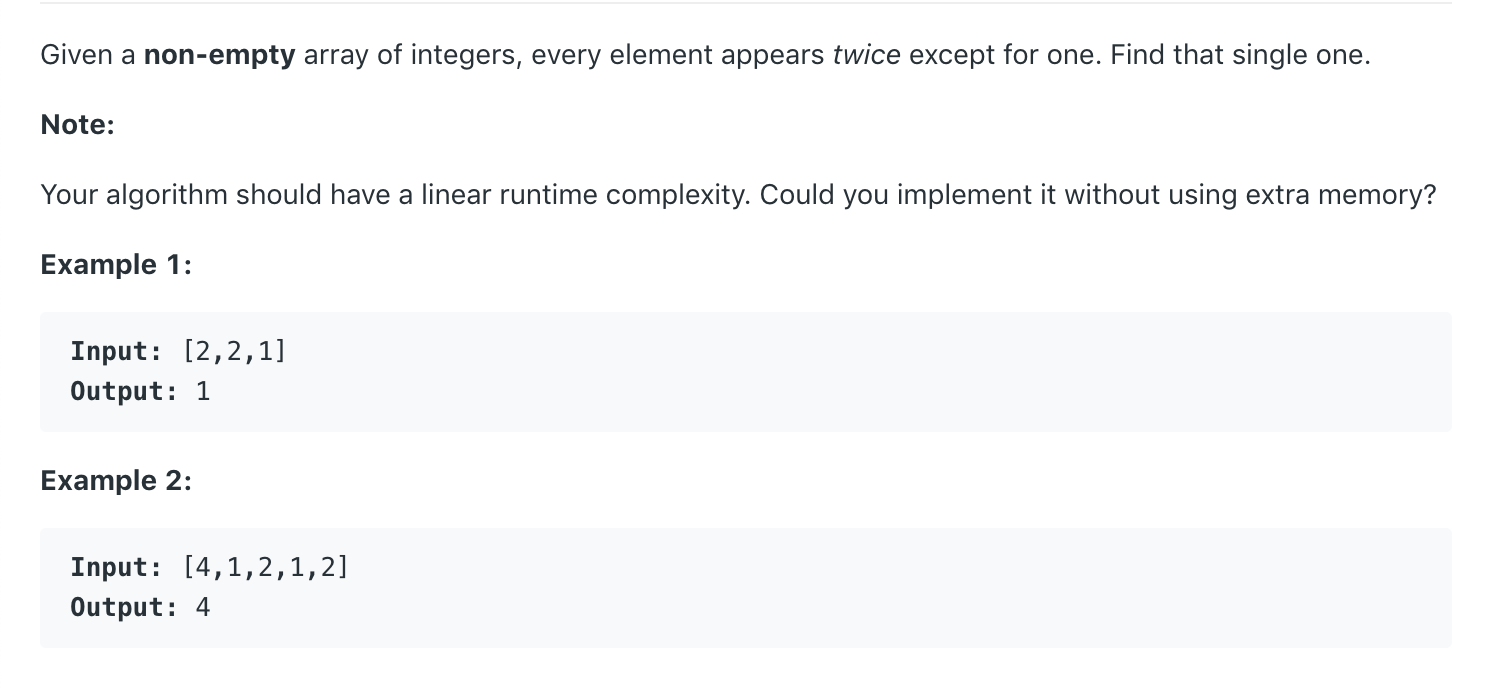Click the phrase "without using extra memory?"
Screen dimensions: 1492x688
point(1250,195)
